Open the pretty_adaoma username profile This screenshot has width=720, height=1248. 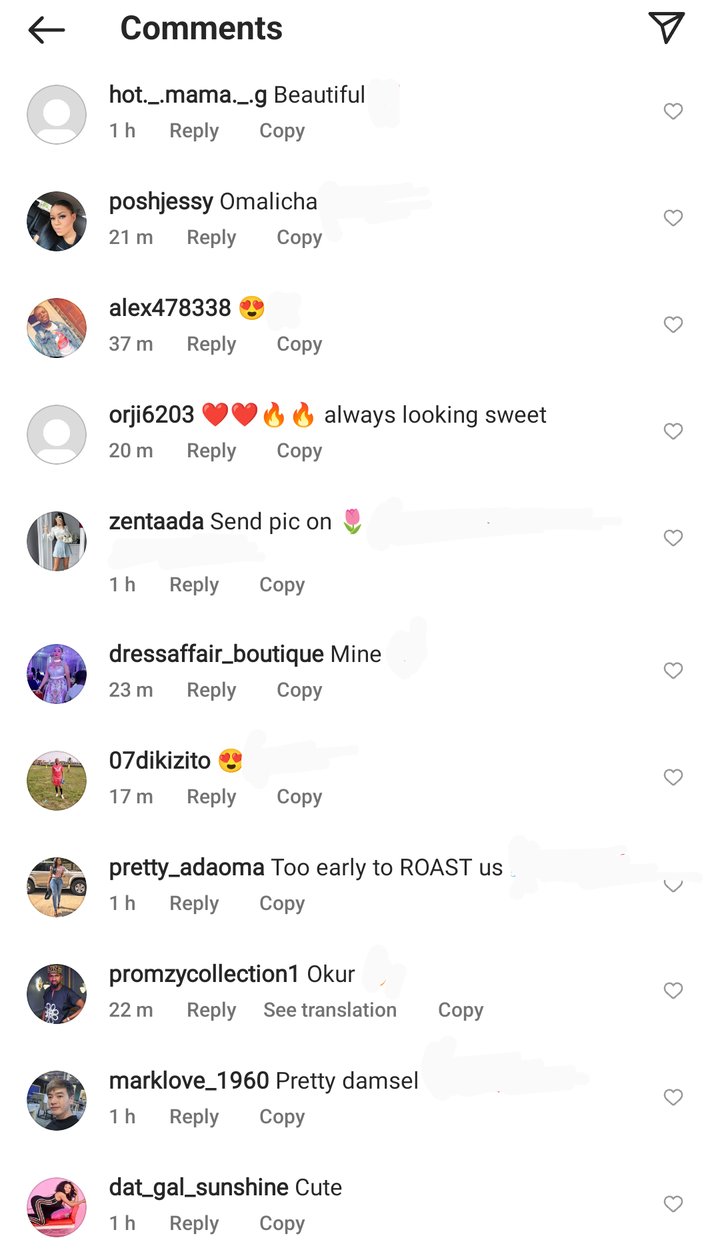186,867
